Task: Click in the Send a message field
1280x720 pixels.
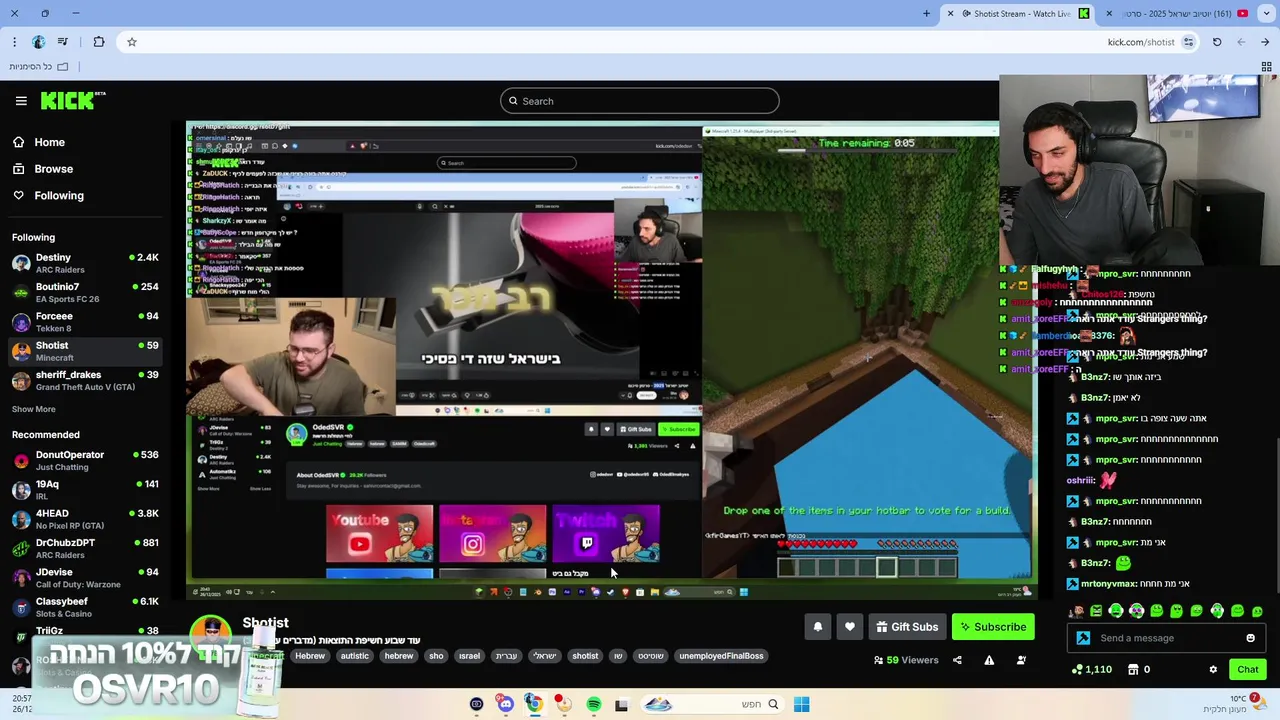Action: (1165, 638)
